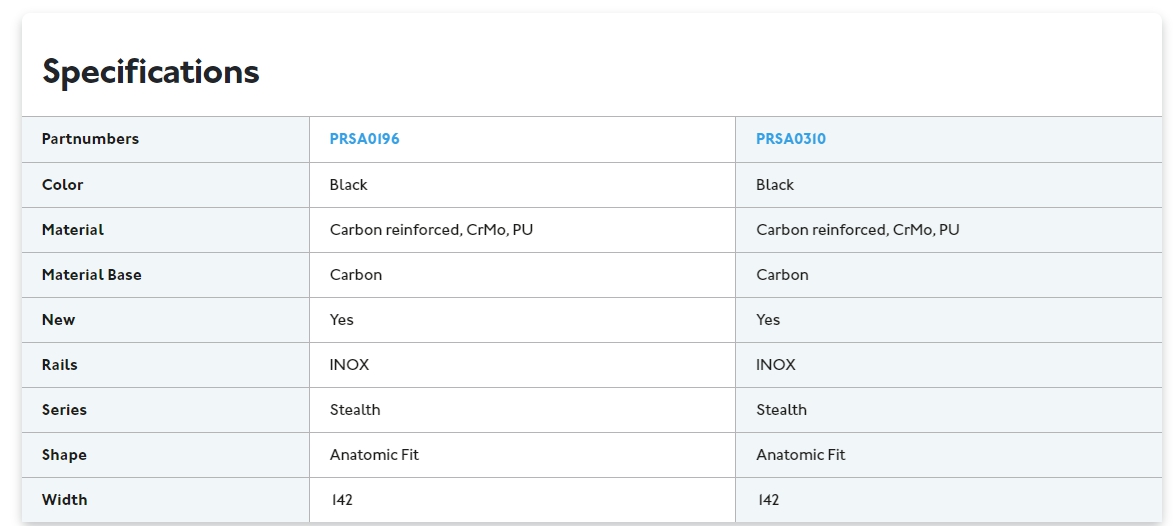The image size is (1174, 526).
Task: Select the Stealth series value under PRSA0196
Action: (x=355, y=409)
